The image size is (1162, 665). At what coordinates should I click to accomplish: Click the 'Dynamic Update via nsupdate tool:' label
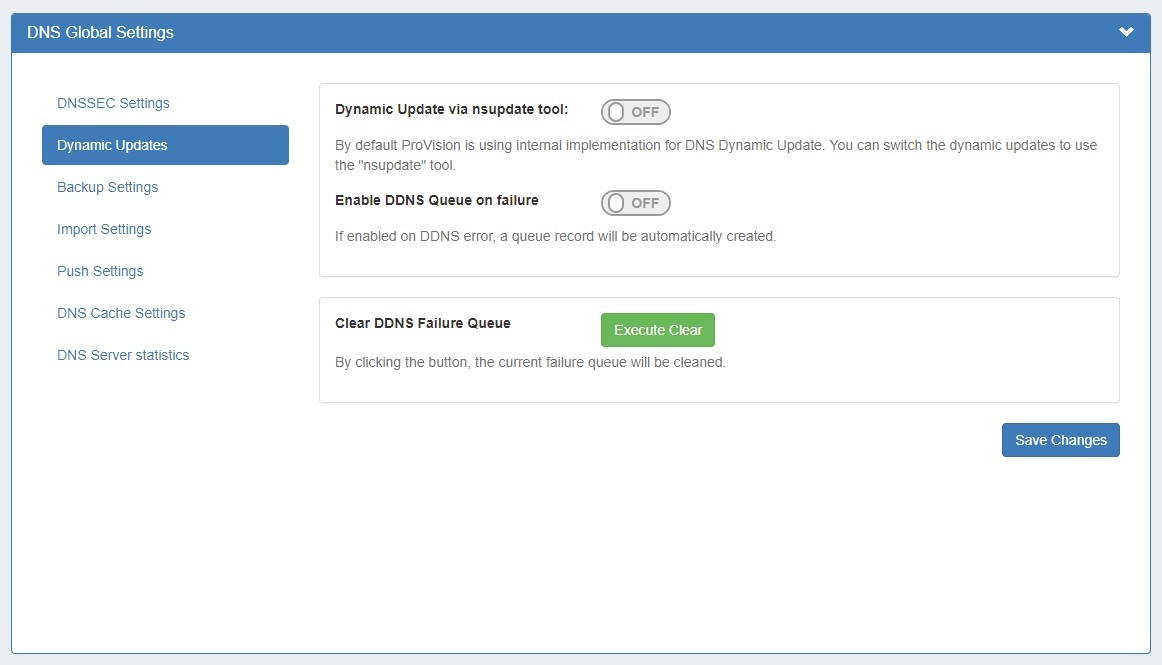(451, 109)
